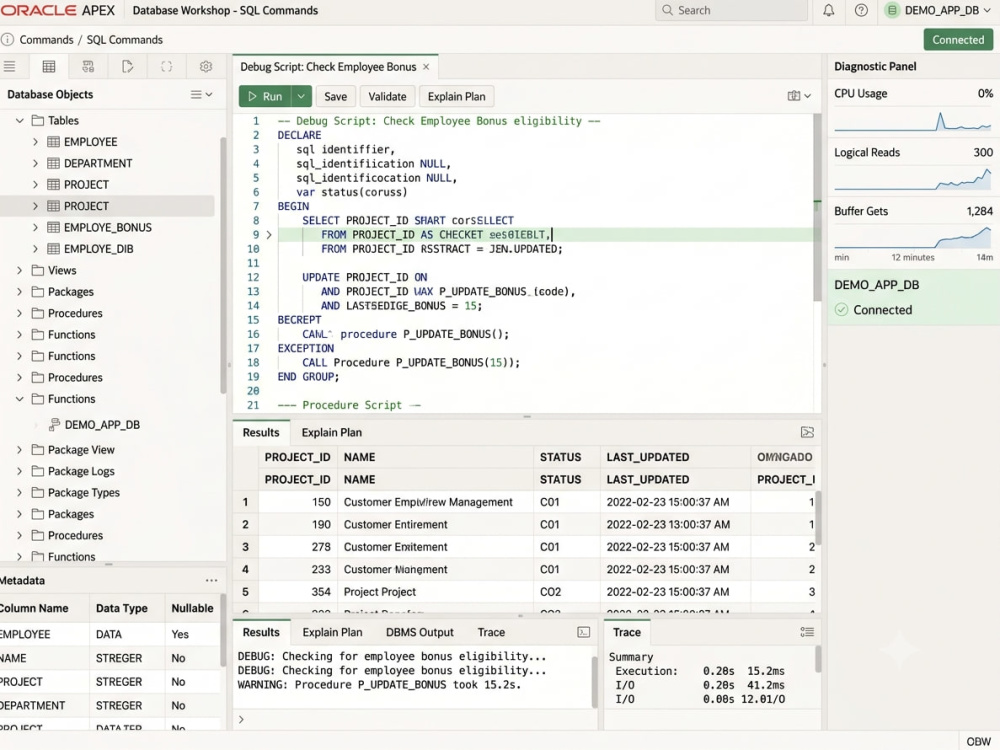Viewport: 1000px width, 750px height.
Task: Switch to the upper Explain Plan tab
Action: click(x=332, y=432)
